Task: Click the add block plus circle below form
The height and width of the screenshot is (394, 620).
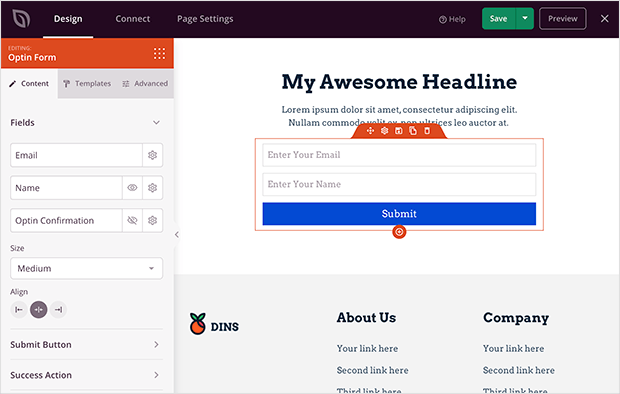Action: (399, 232)
